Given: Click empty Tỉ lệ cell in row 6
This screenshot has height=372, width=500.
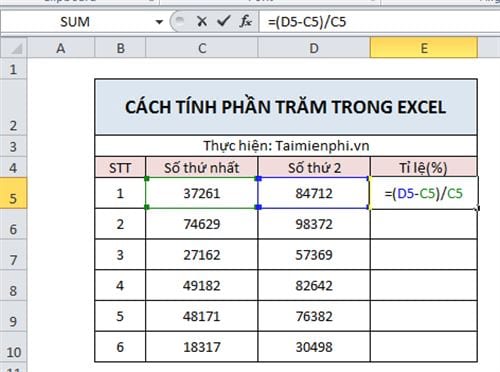Looking at the screenshot, I should point(424,224).
